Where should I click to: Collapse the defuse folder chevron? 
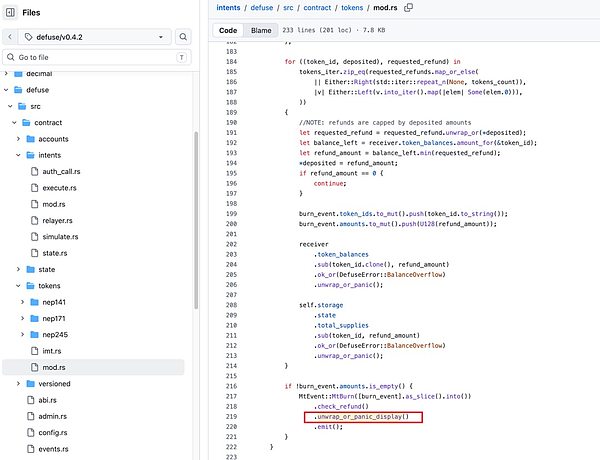[x=6, y=90]
